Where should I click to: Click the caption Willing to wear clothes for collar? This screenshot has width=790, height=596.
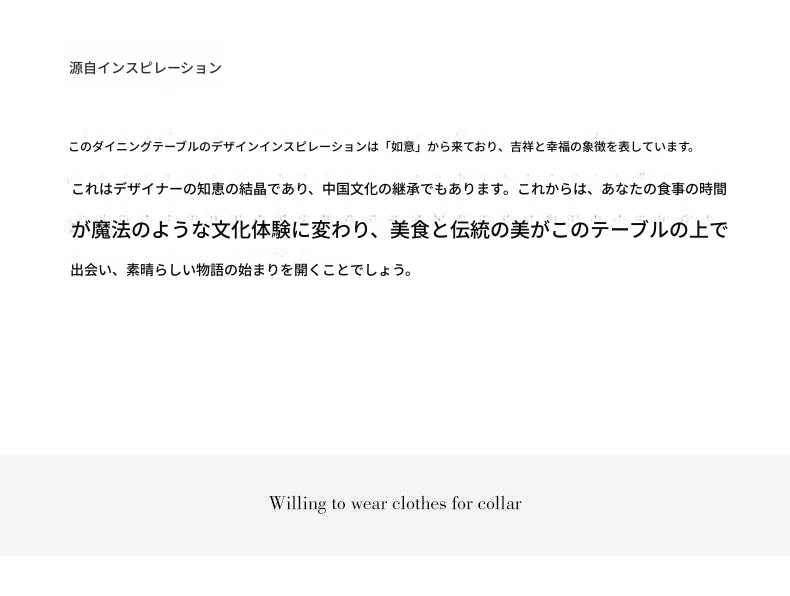tap(395, 503)
